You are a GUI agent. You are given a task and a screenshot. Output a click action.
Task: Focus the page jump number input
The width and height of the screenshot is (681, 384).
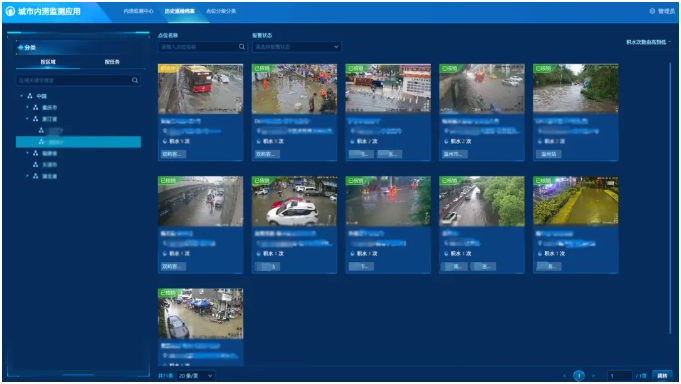pyautogui.click(x=620, y=376)
